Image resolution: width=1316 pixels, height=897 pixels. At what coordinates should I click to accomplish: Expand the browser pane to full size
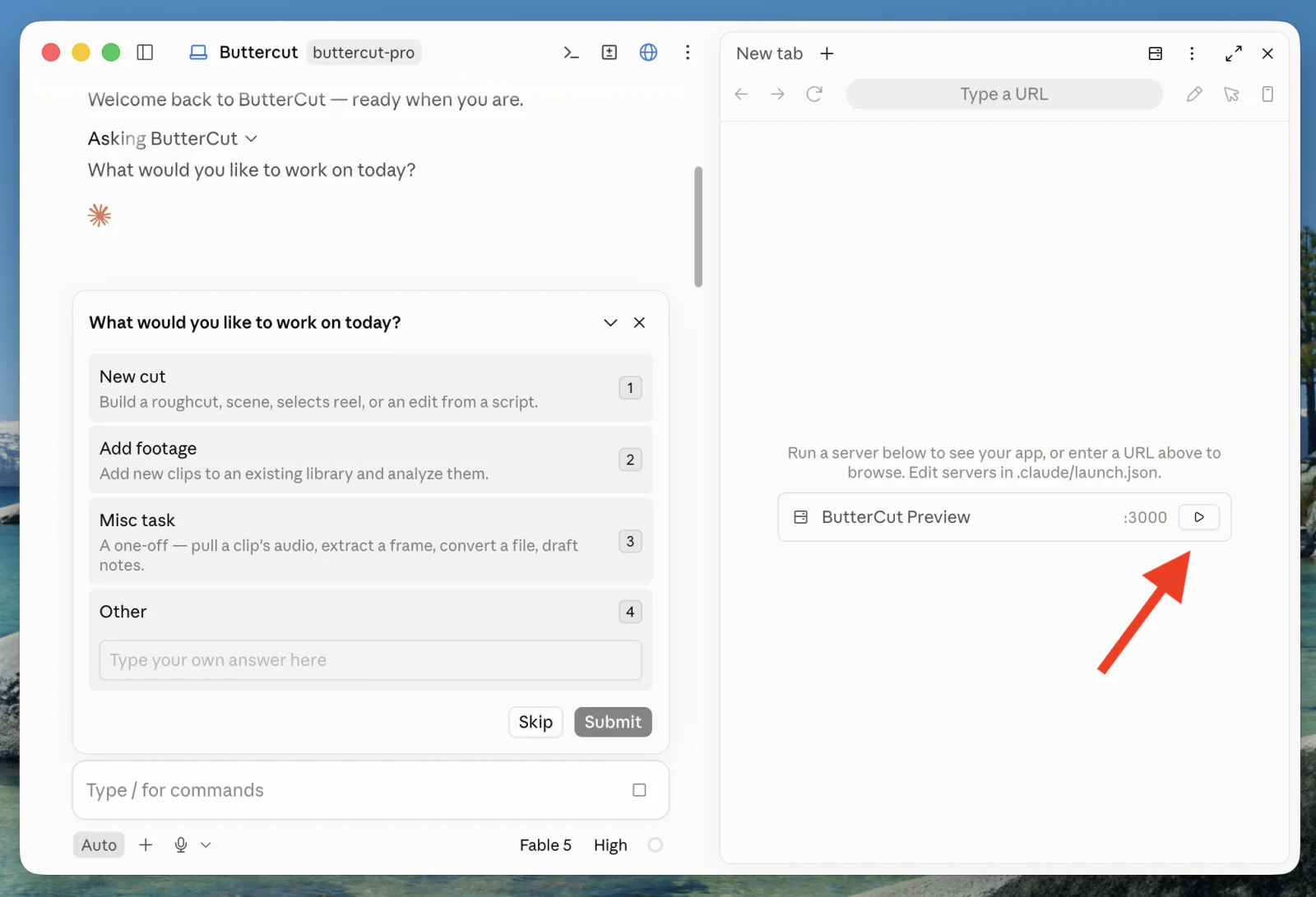point(1233,53)
